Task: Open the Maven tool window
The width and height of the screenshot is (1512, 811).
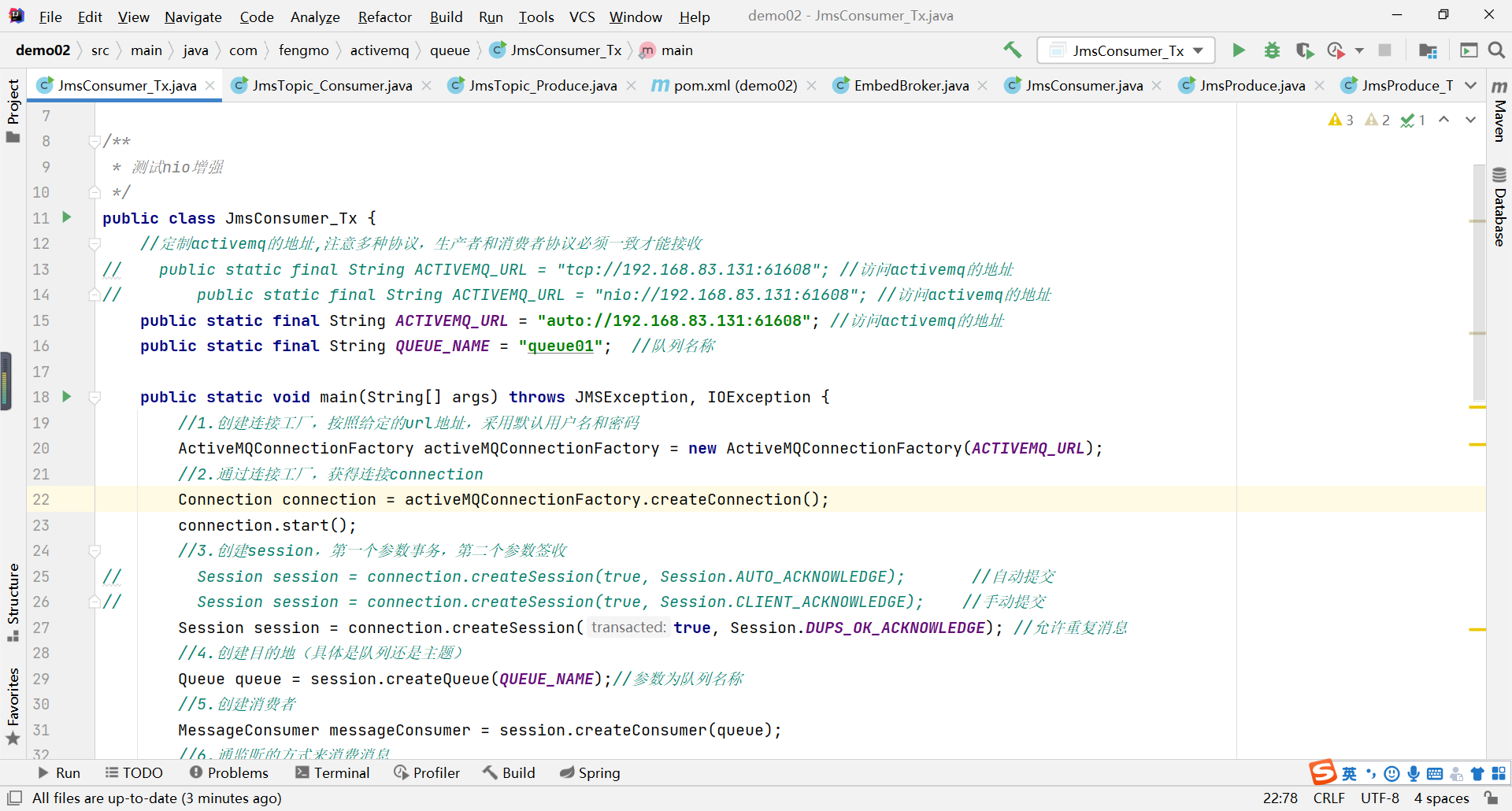Action: coord(1499,111)
